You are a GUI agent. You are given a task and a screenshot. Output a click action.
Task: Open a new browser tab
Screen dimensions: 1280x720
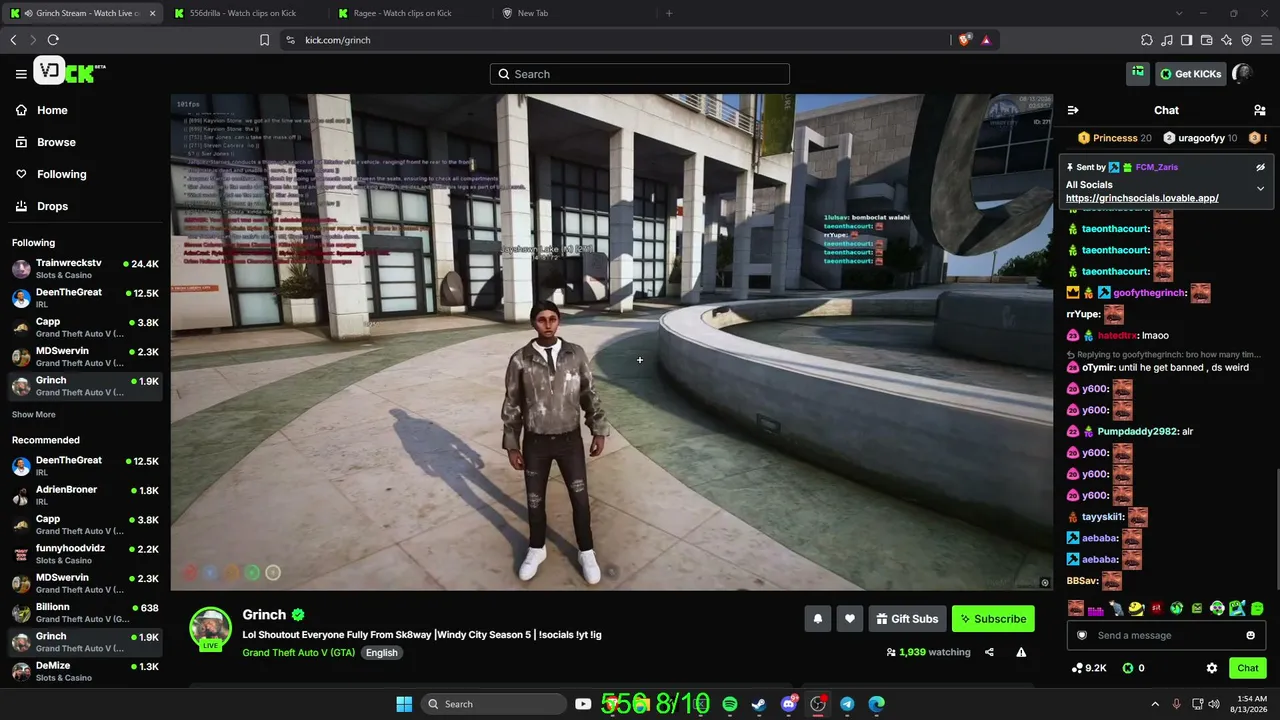click(669, 13)
